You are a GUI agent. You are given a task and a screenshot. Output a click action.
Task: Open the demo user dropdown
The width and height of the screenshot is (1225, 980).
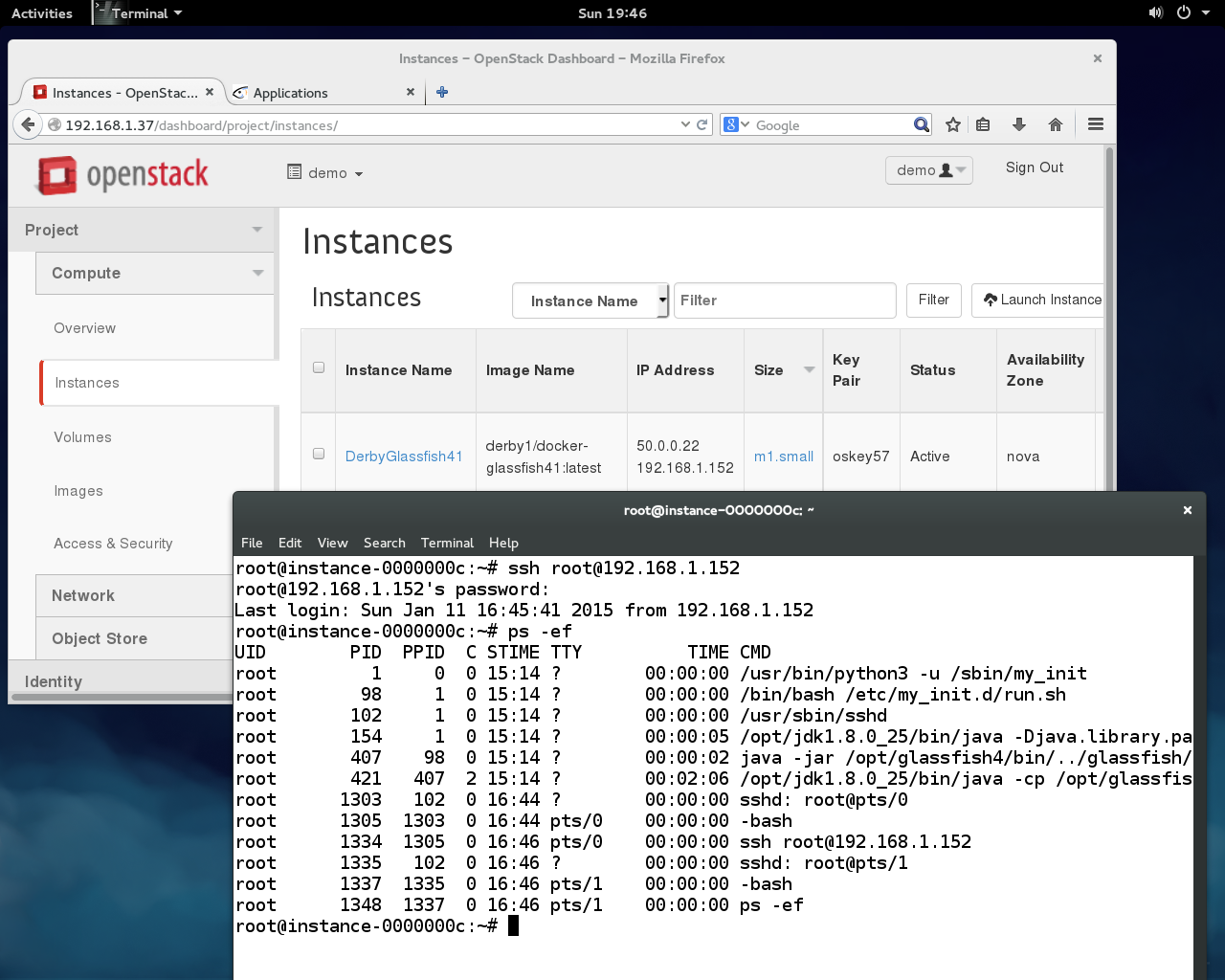click(x=929, y=170)
